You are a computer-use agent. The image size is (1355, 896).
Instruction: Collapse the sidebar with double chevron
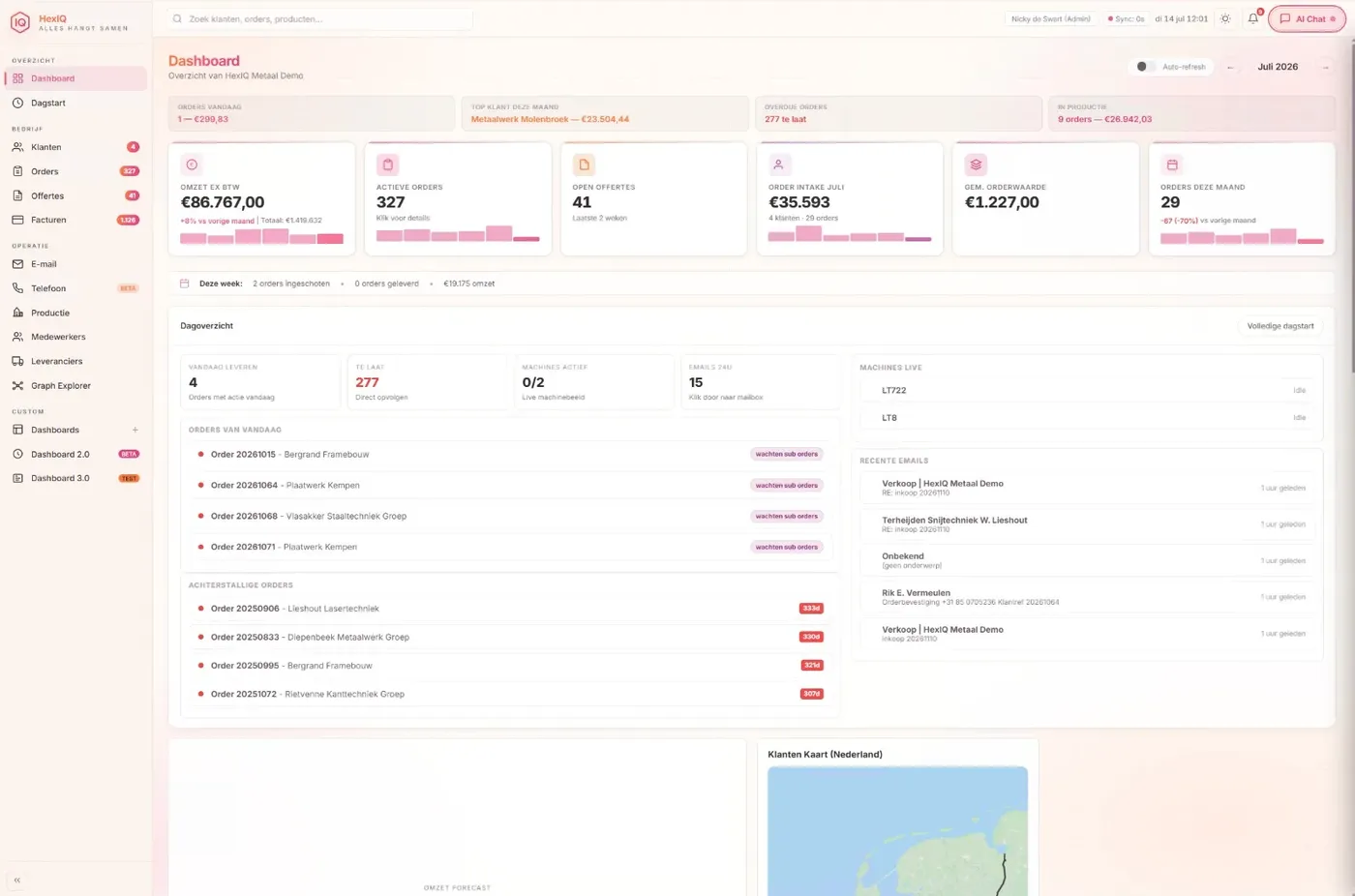(17, 881)
